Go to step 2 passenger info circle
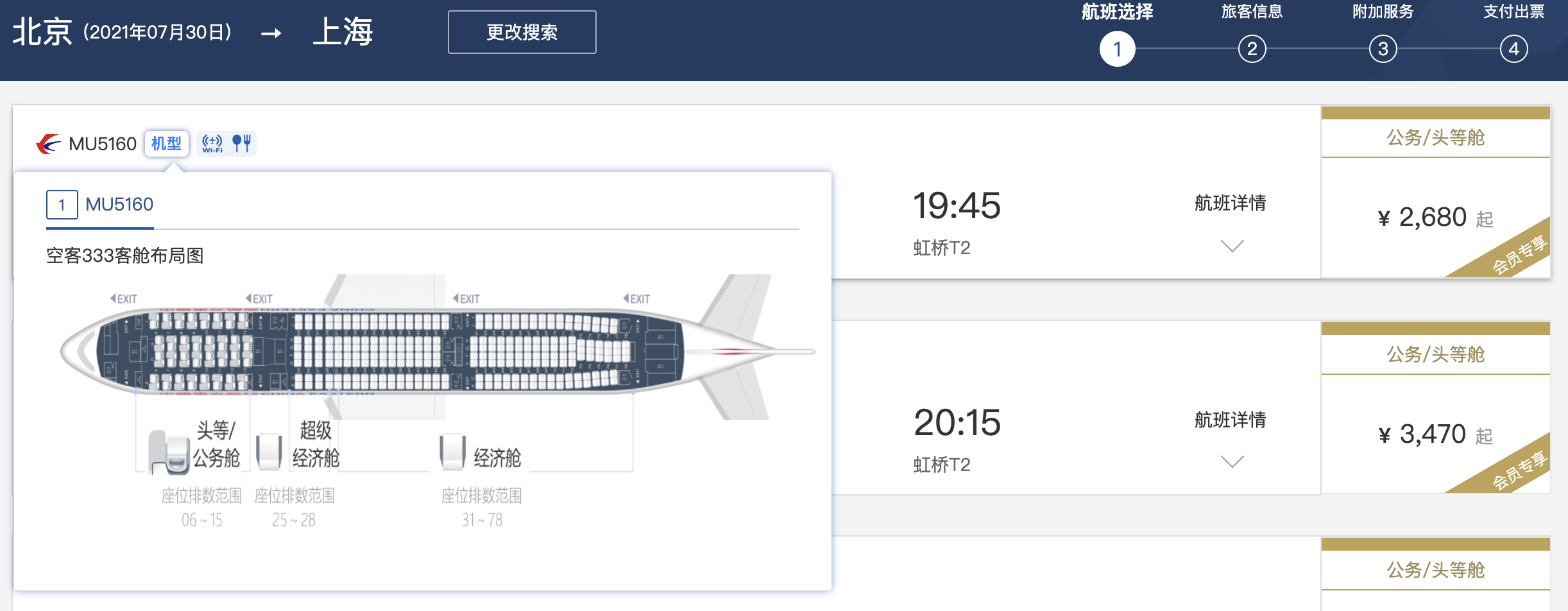 (x=1252, y=49)
